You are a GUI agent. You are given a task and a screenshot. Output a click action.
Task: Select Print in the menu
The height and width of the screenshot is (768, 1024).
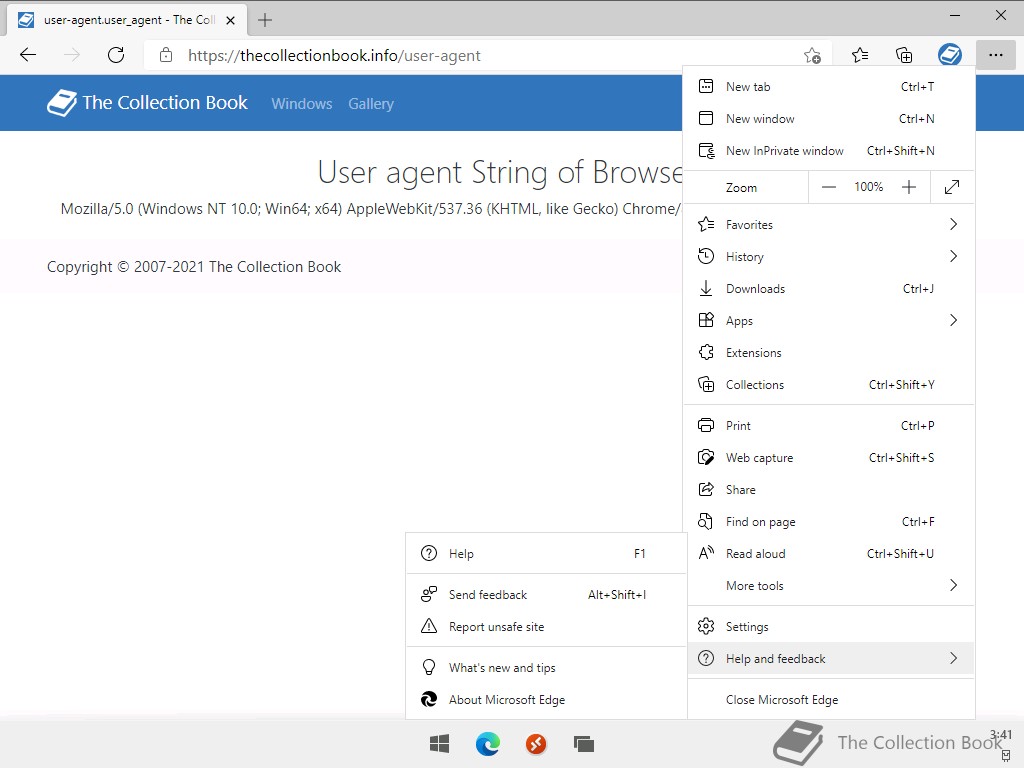click(829, 425)
